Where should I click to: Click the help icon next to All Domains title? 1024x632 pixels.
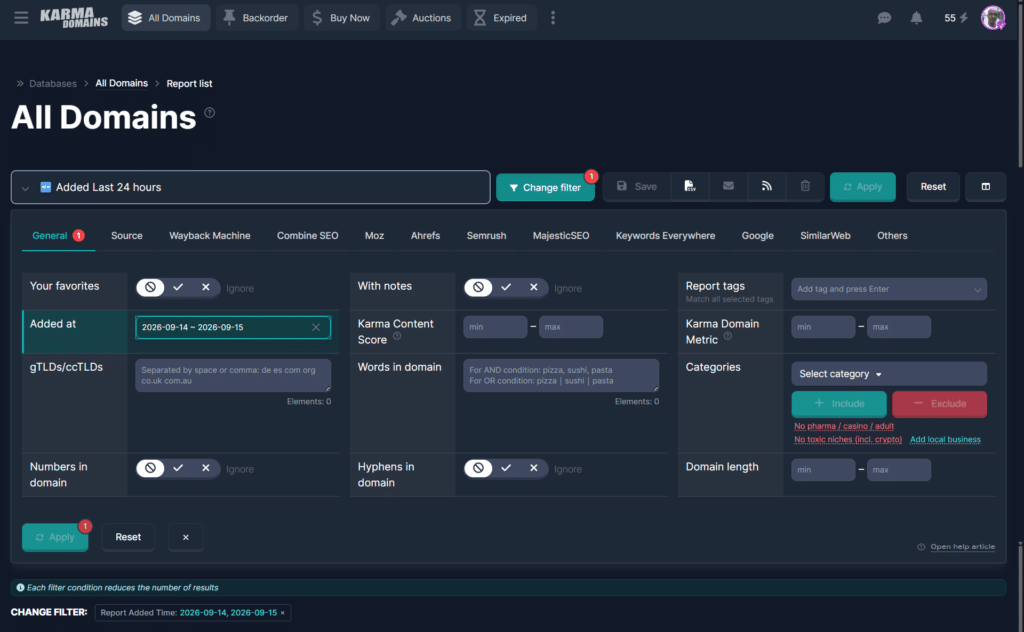pos(210,112)
